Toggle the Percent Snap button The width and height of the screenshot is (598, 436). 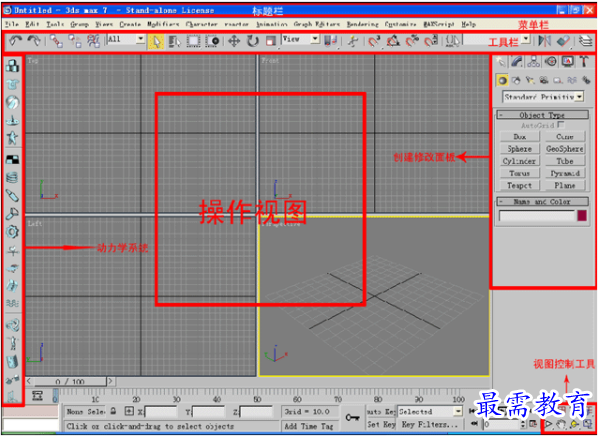tap(412, 41)
